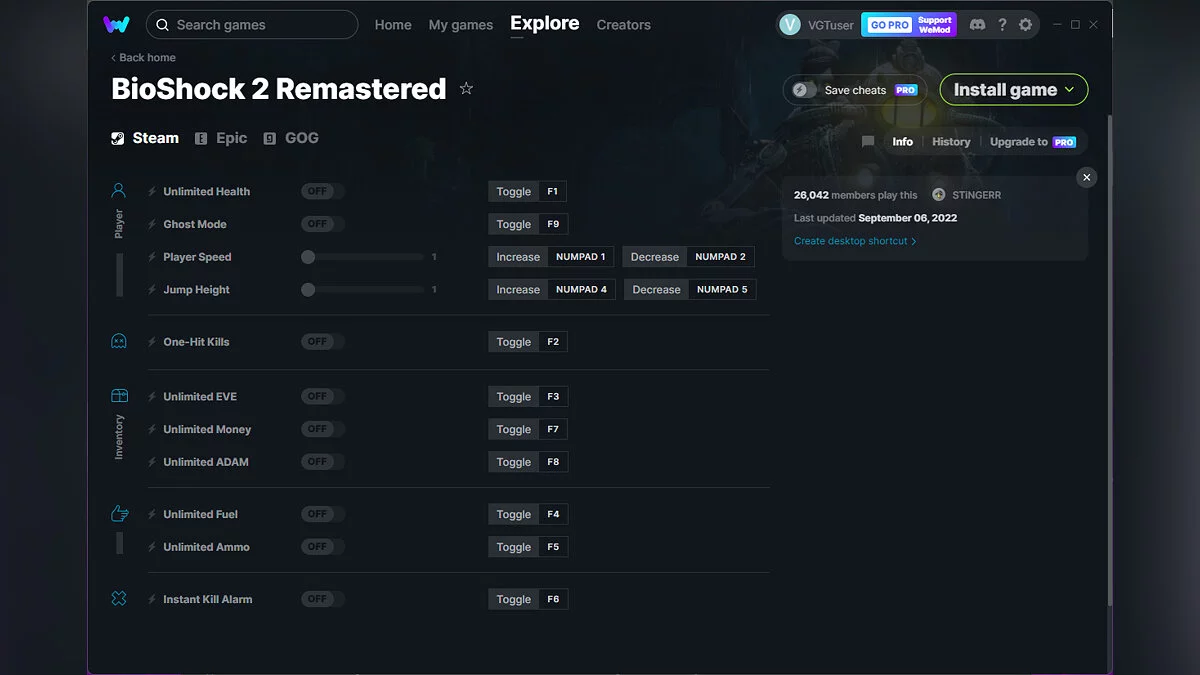Click lightning icon beside One-Hit Kills
The width and height of the screenshot is (1200, 675).
click(152, 342)
